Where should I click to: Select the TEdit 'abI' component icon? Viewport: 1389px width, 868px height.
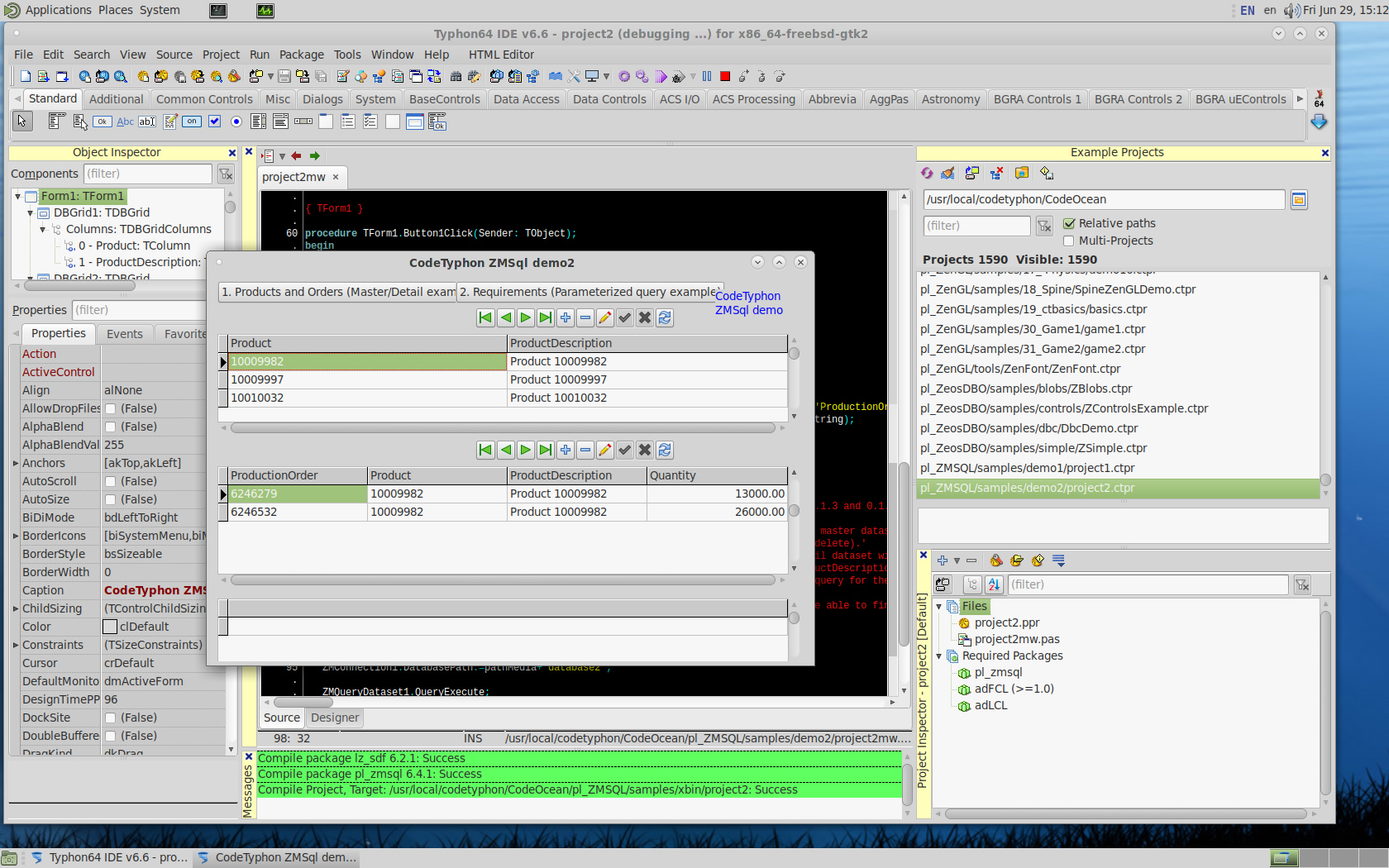click(147, 122)
